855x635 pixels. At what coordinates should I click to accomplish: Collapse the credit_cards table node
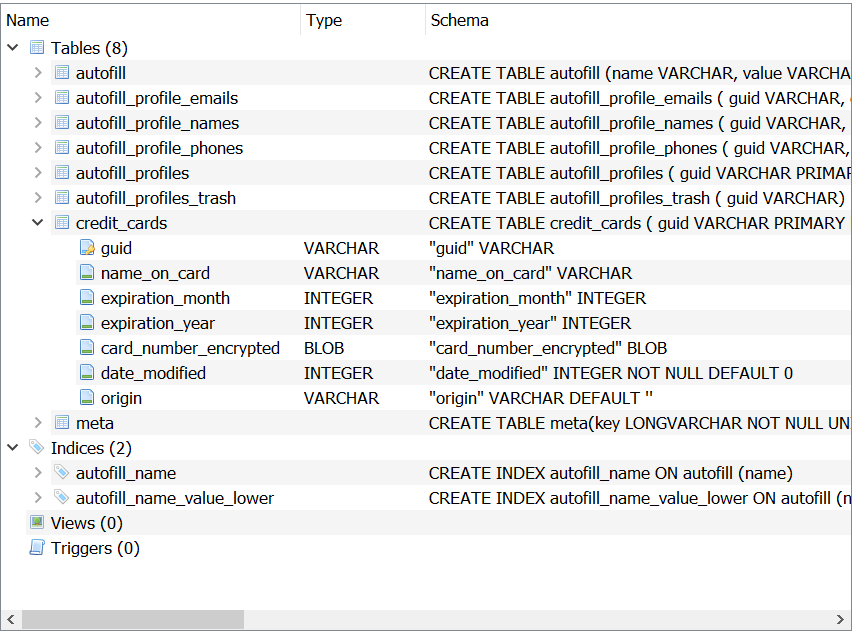[38, 223]
